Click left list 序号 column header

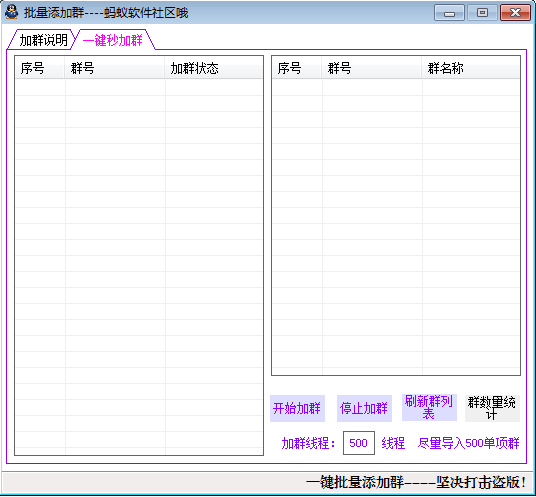40,68
